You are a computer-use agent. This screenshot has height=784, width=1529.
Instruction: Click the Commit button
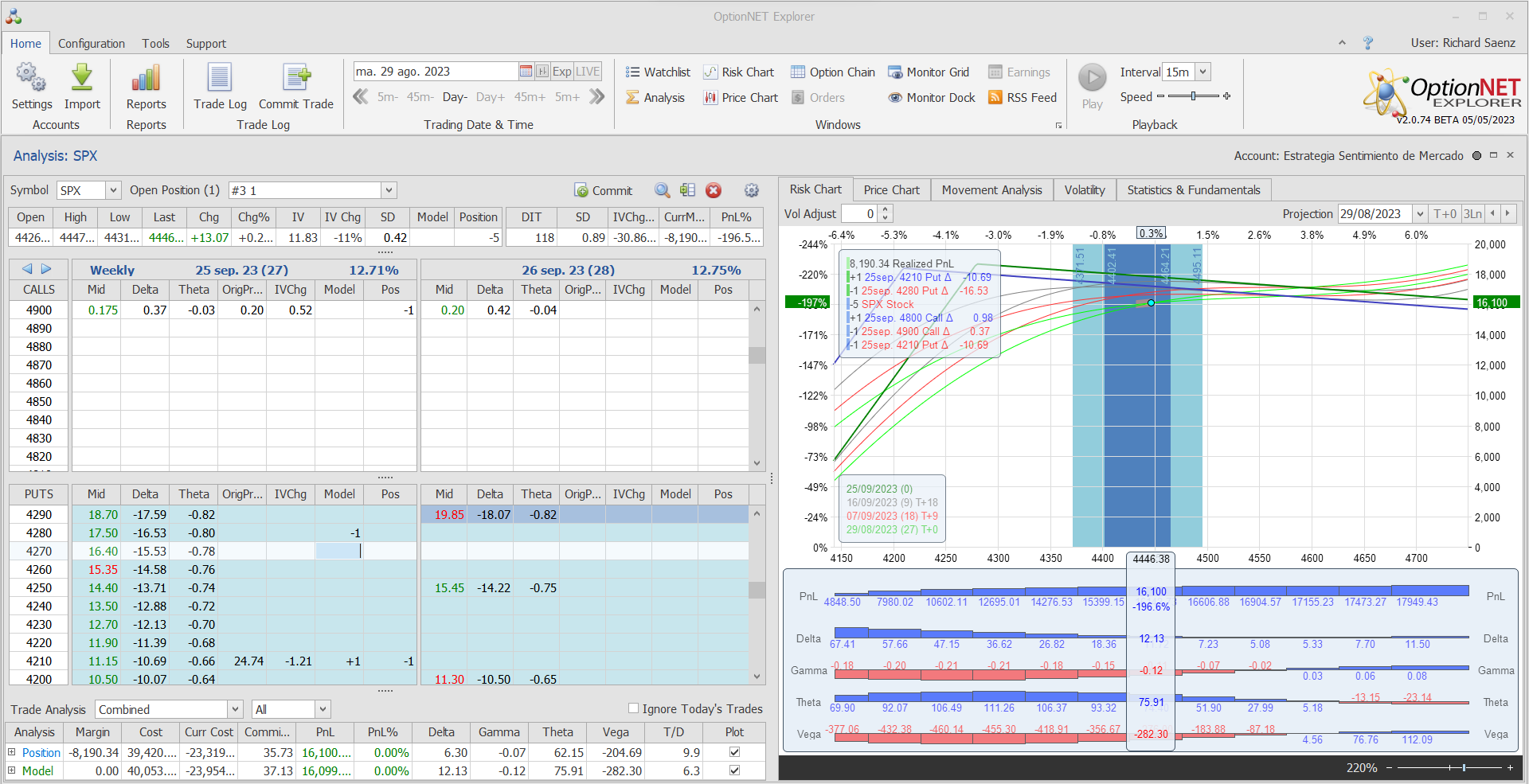[604, 190]
